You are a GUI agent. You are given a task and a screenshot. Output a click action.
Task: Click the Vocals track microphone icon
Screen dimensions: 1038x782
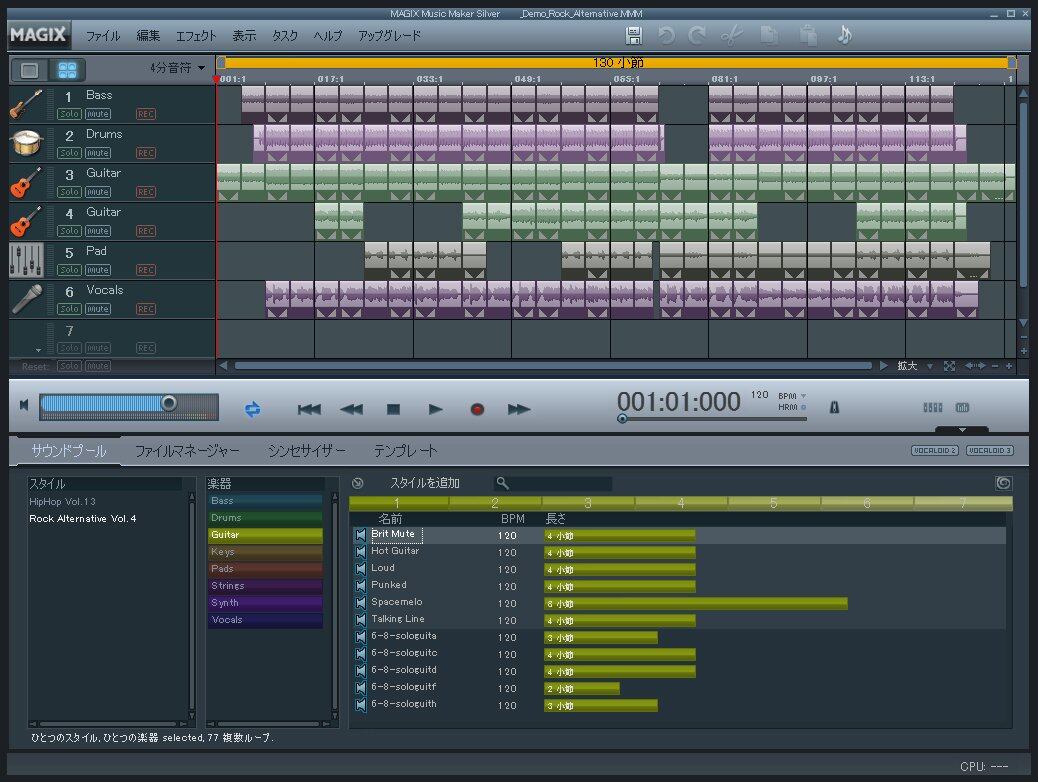coord(27,299)
